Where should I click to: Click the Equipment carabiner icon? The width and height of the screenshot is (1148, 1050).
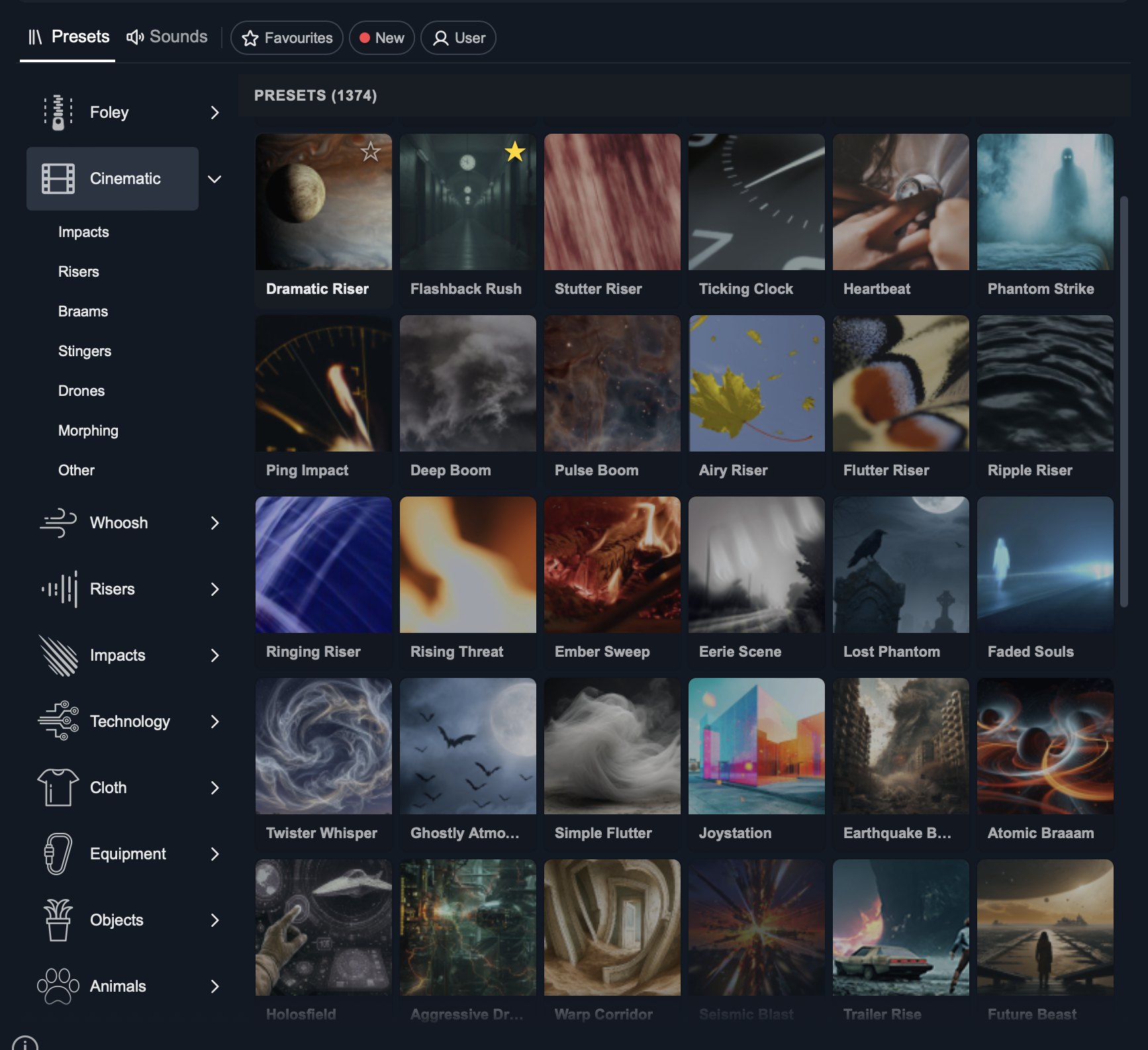[58, 853]
